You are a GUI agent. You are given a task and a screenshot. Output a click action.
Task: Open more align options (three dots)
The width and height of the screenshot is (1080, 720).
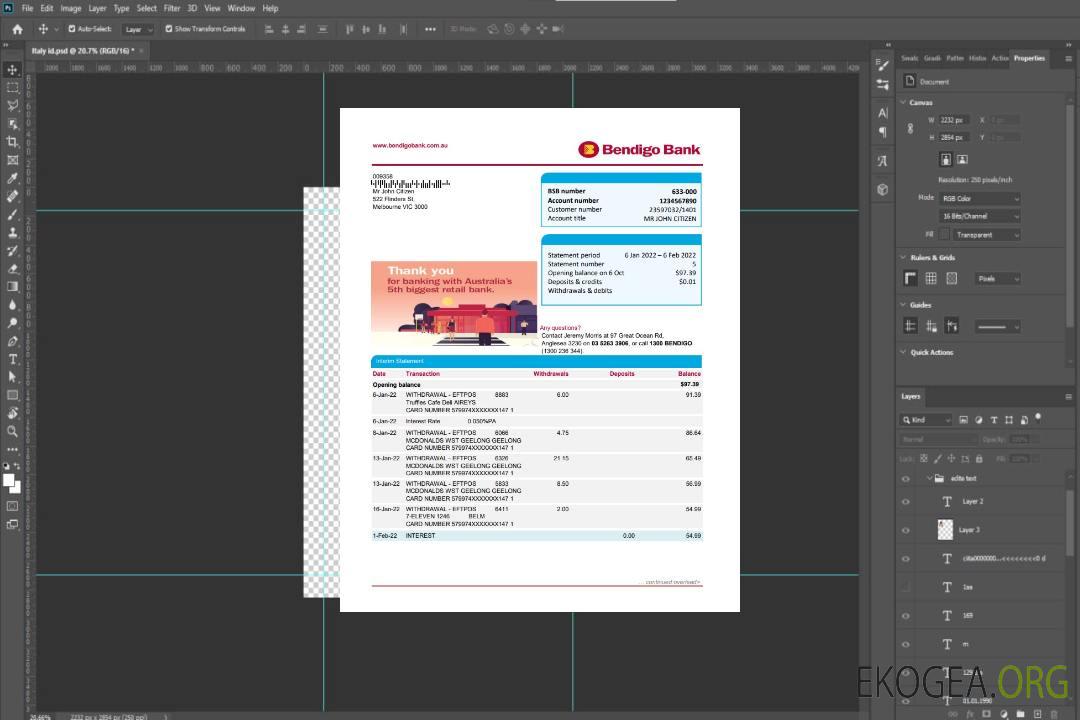[x=430, y=29]
